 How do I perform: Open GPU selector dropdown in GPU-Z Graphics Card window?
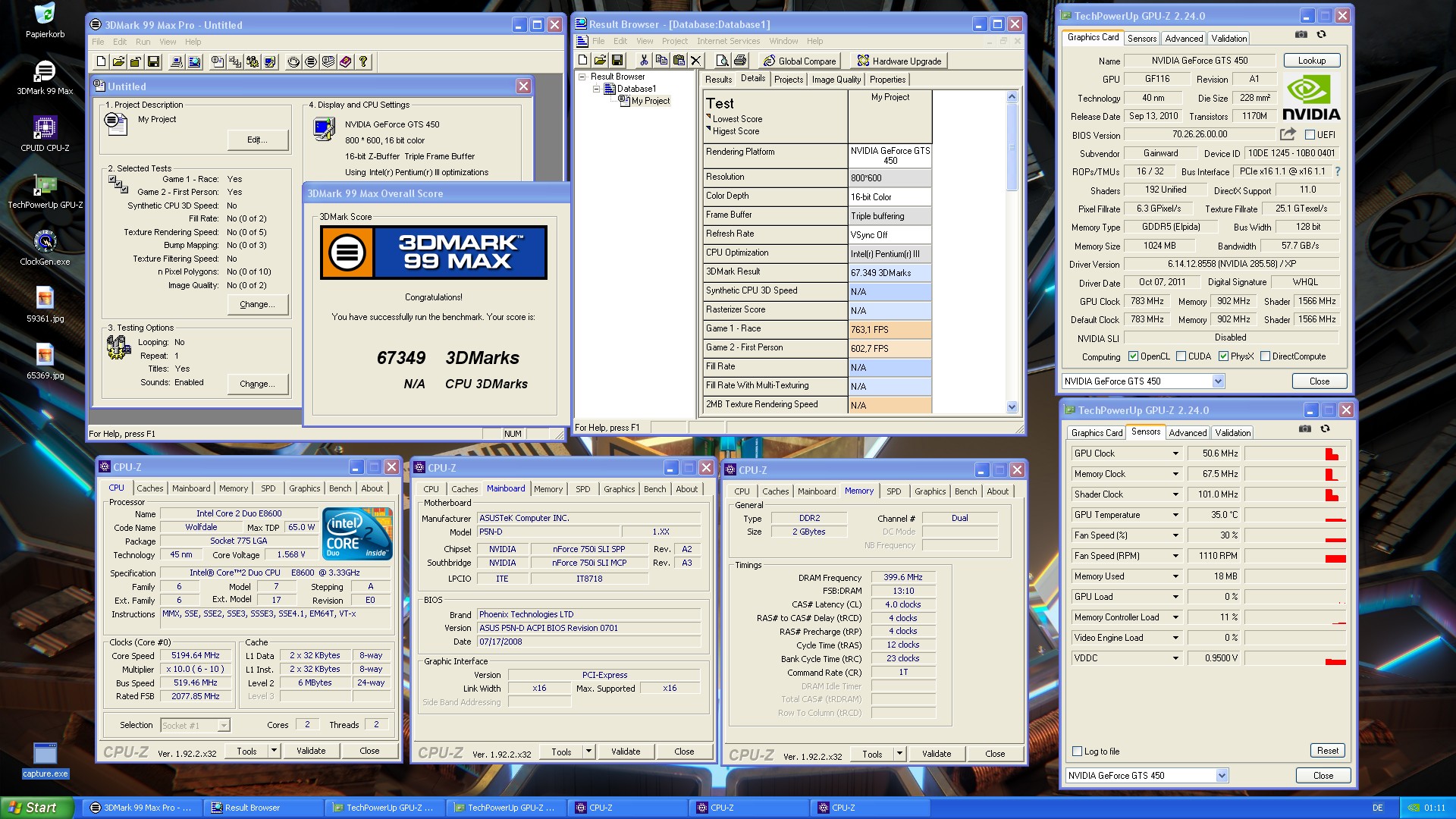point(1218,381)
